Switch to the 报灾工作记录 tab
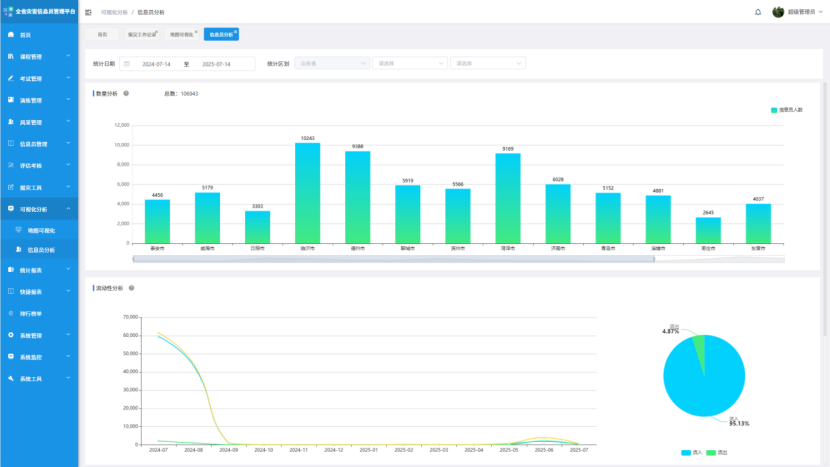Viewport: 830px width, 467px height. click(x=141, y=34)
